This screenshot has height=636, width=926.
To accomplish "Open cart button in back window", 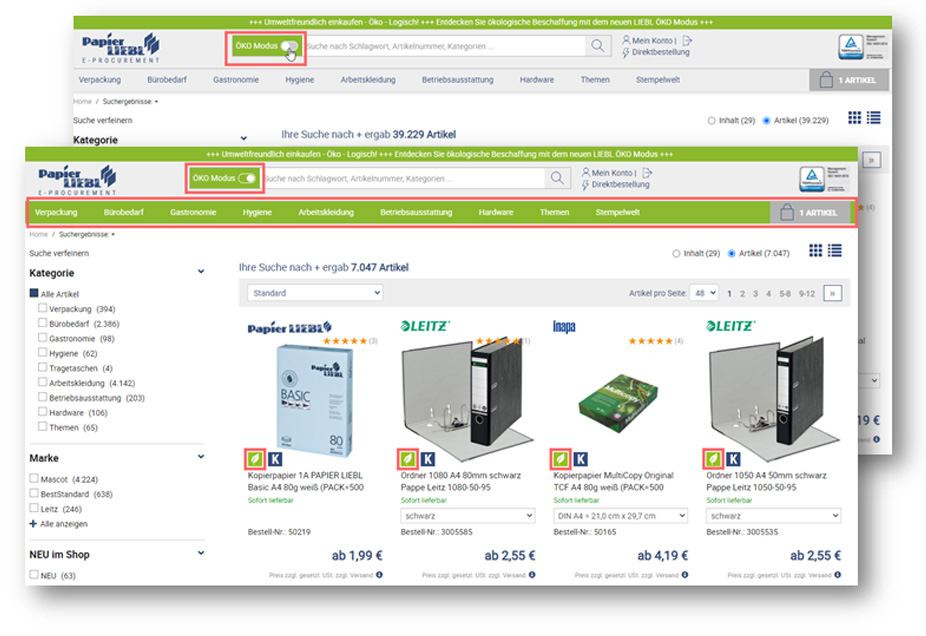I will pos(849,80).
